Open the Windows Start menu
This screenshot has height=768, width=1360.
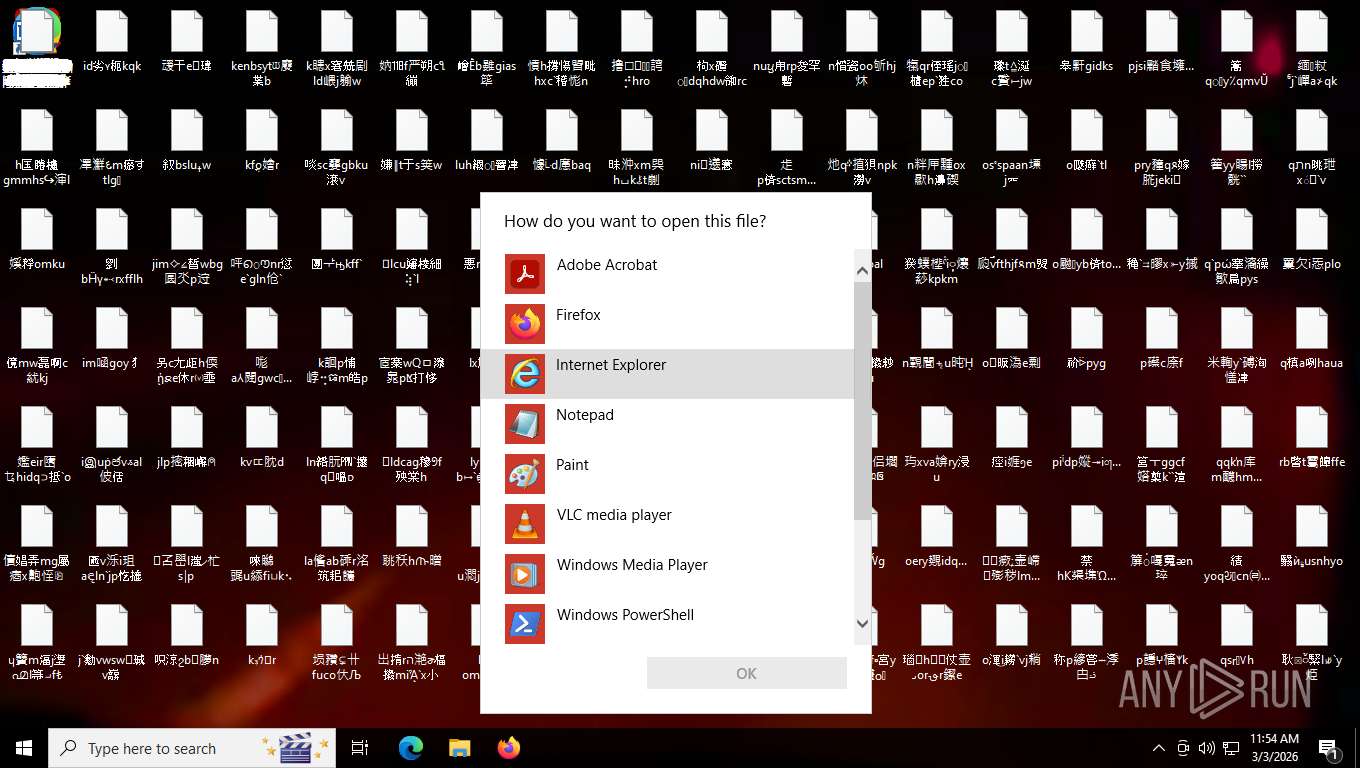(x=24, y=748)
